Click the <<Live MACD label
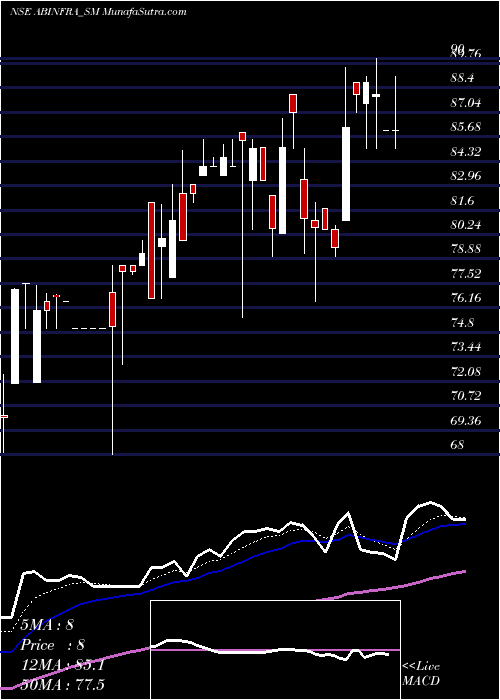The image size is (500, 700). tap(421, 674)
